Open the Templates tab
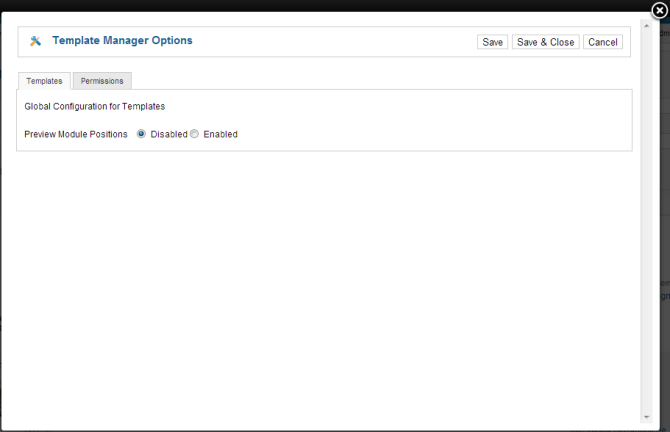This screenshot has height=432, width=670. coord(44,81)
